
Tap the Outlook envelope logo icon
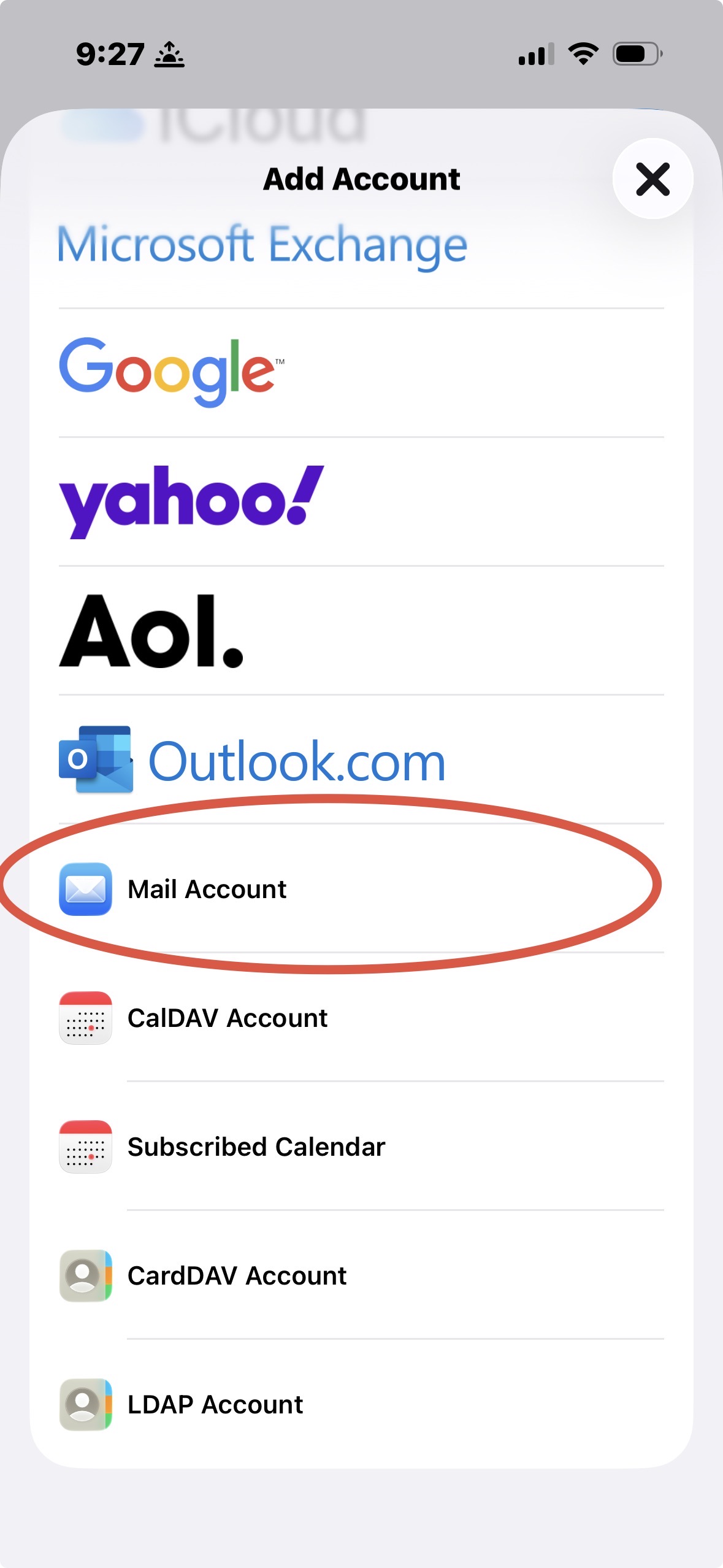click(96, 759)
